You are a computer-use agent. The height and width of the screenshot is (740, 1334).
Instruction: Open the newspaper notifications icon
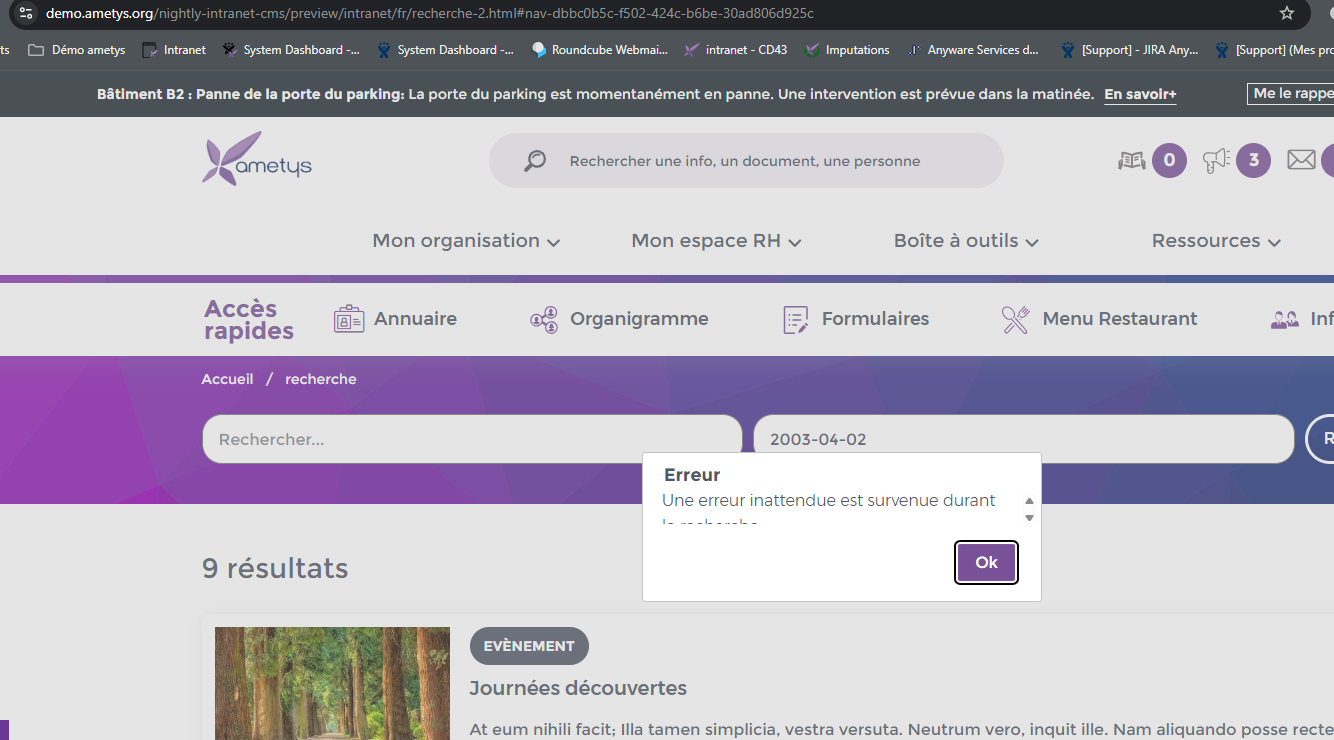coord(1131,160)
